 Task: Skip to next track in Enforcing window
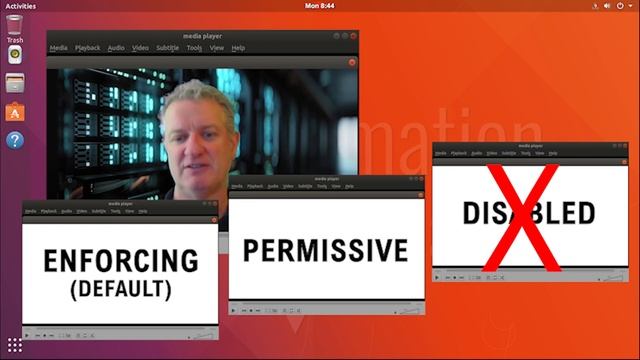coord(51,336)
